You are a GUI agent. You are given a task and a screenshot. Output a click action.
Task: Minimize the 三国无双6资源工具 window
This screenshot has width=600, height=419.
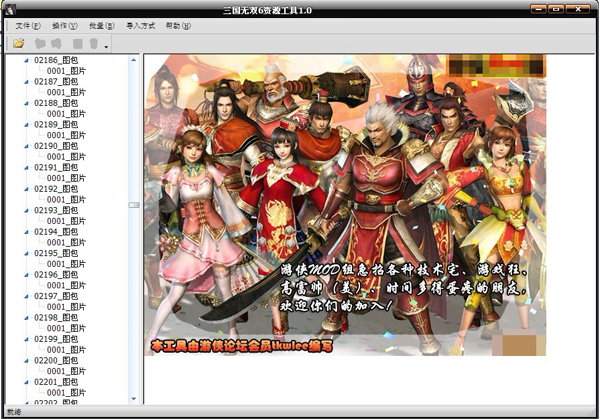tap(538, 8)
